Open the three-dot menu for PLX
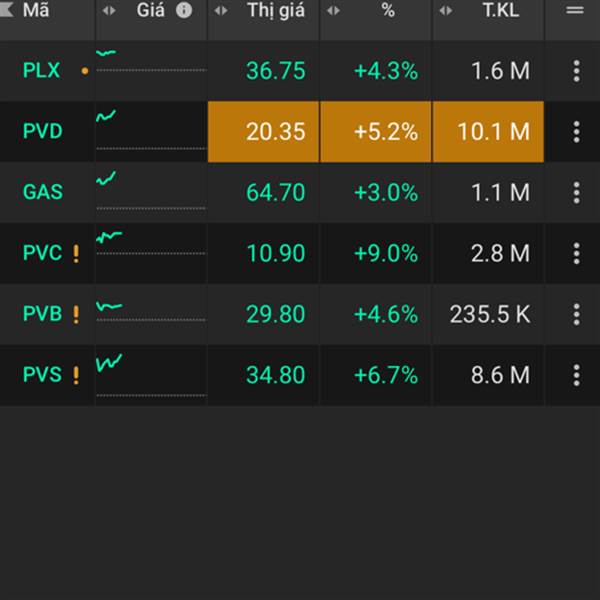 [576, 71]
